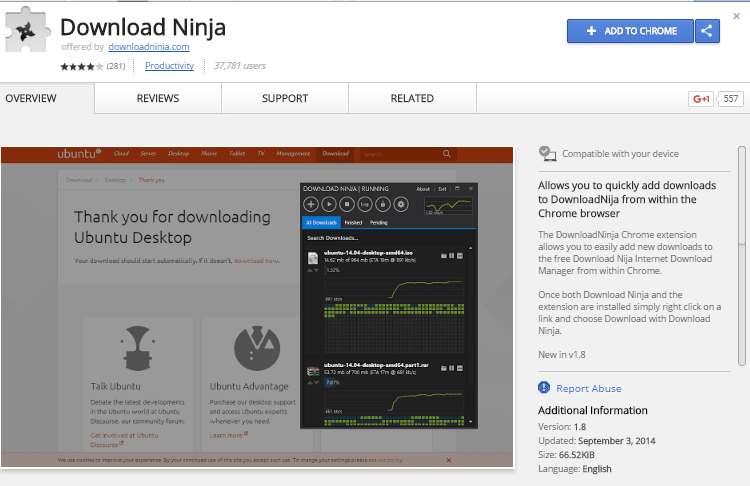Click the Report Abuse shield icon
Screen dimensions: 750x486
click(x=544, y=388)
